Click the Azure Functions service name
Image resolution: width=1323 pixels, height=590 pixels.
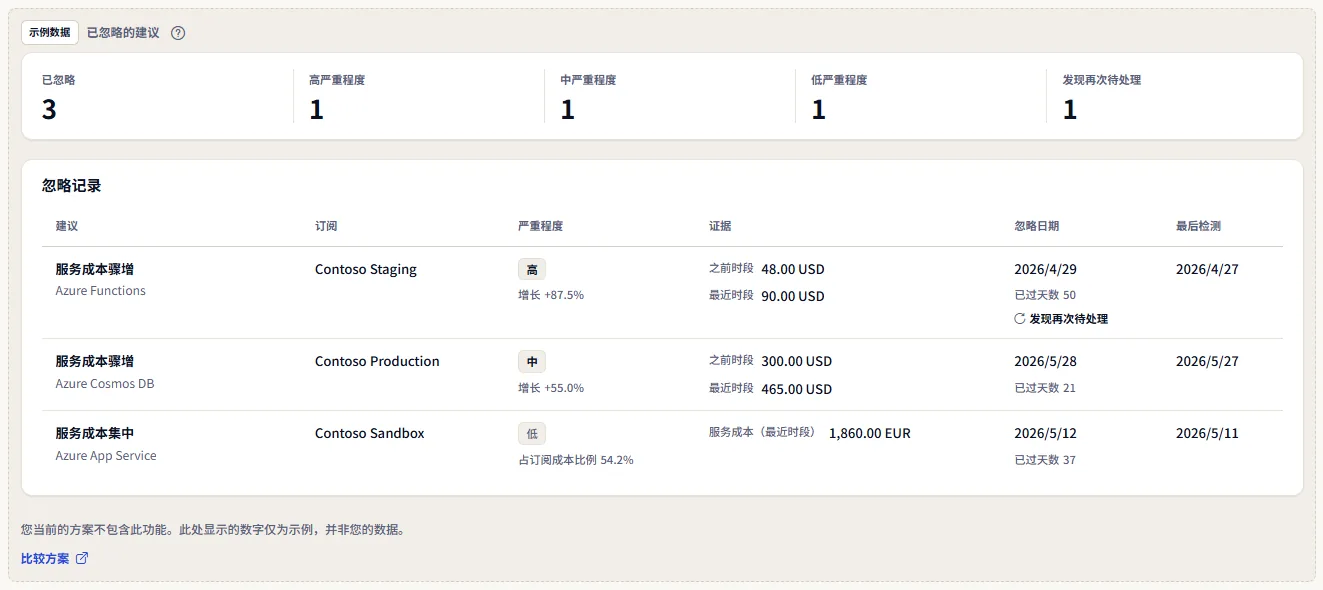click(101, 291)
